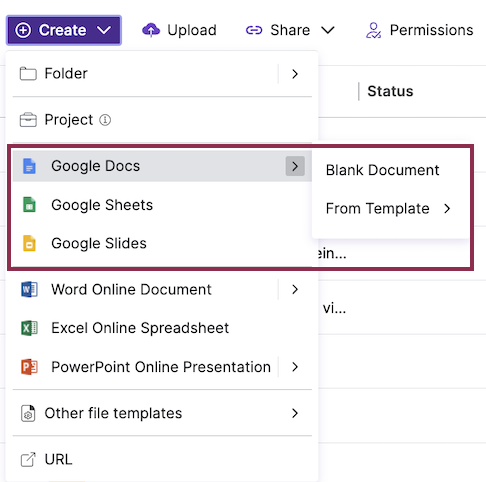Click the Permissions user icon
Image resolution: width=486 pixels, height=482 pixels.
(x=373, y=30)
